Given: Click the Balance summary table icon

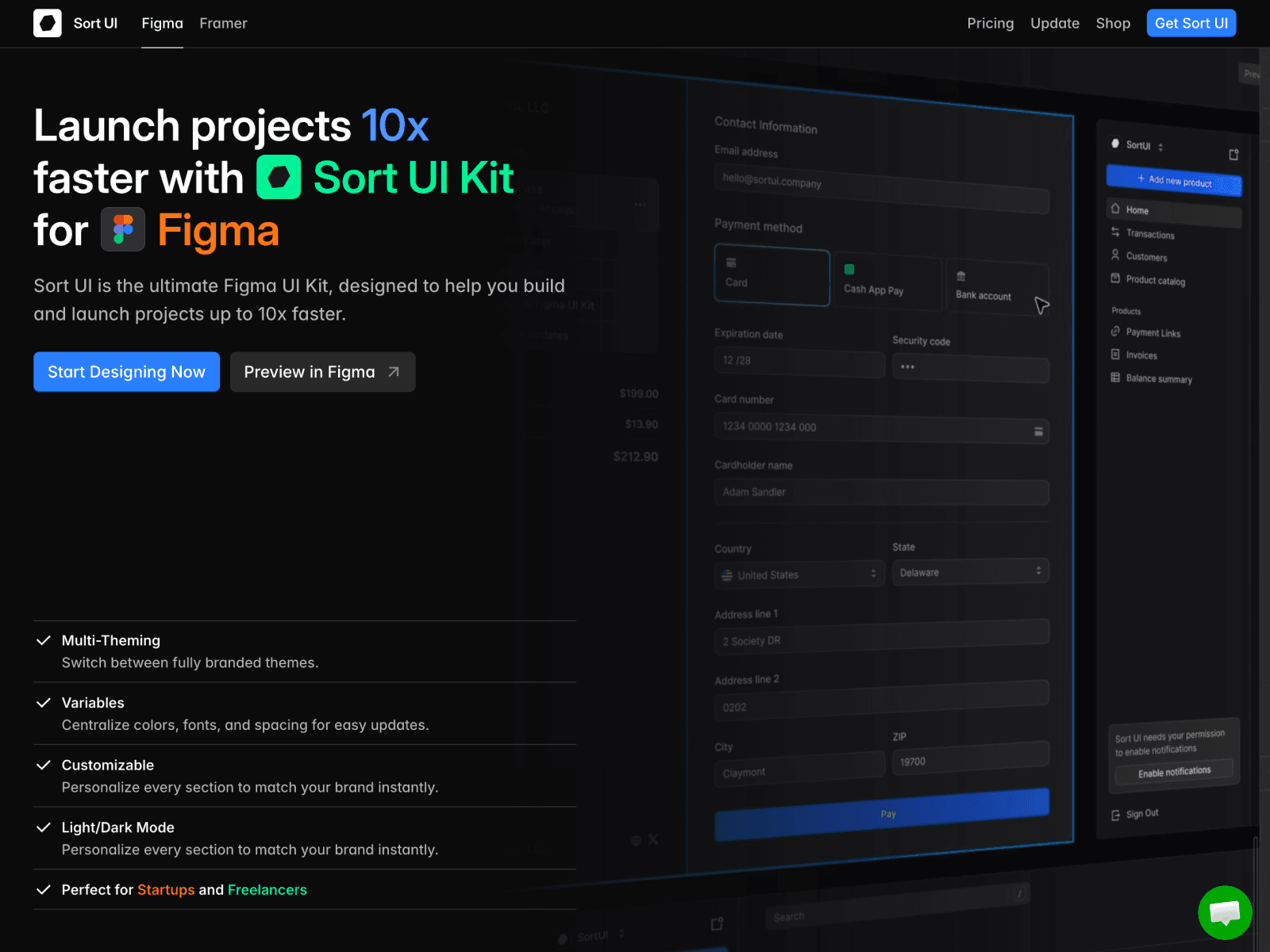Looking at the screenshot, I should (x=1115, y=377).
